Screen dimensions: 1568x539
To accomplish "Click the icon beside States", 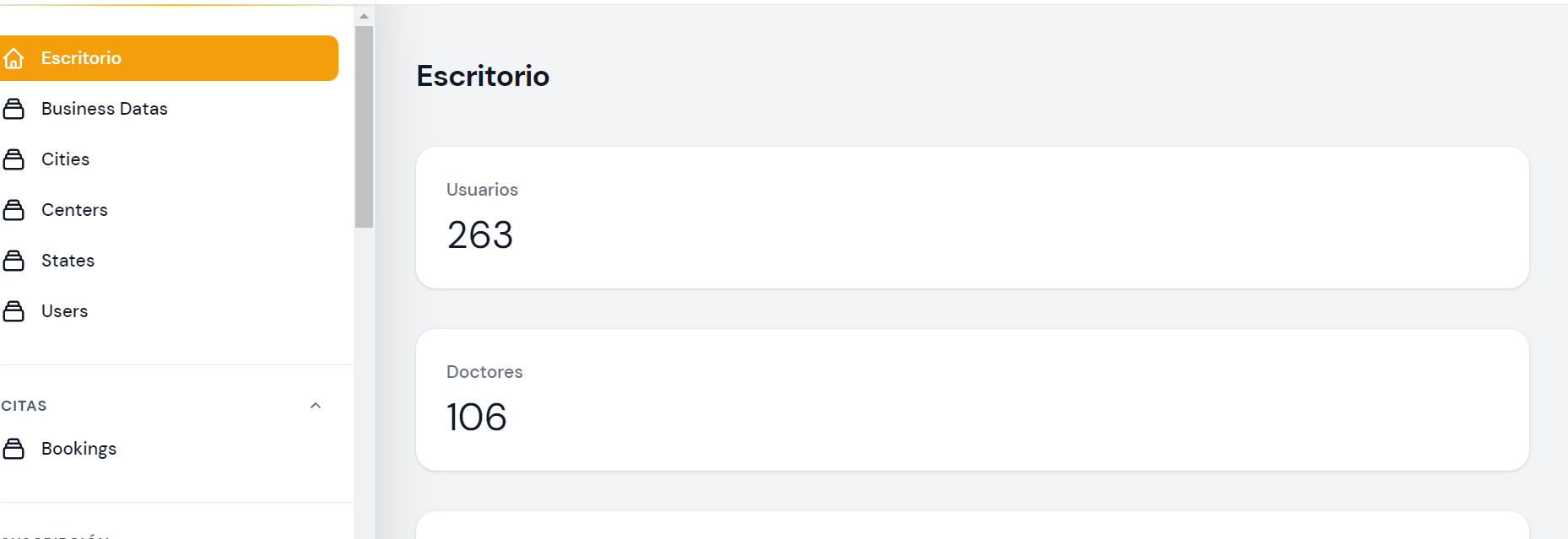I will (x=14, y=261).
